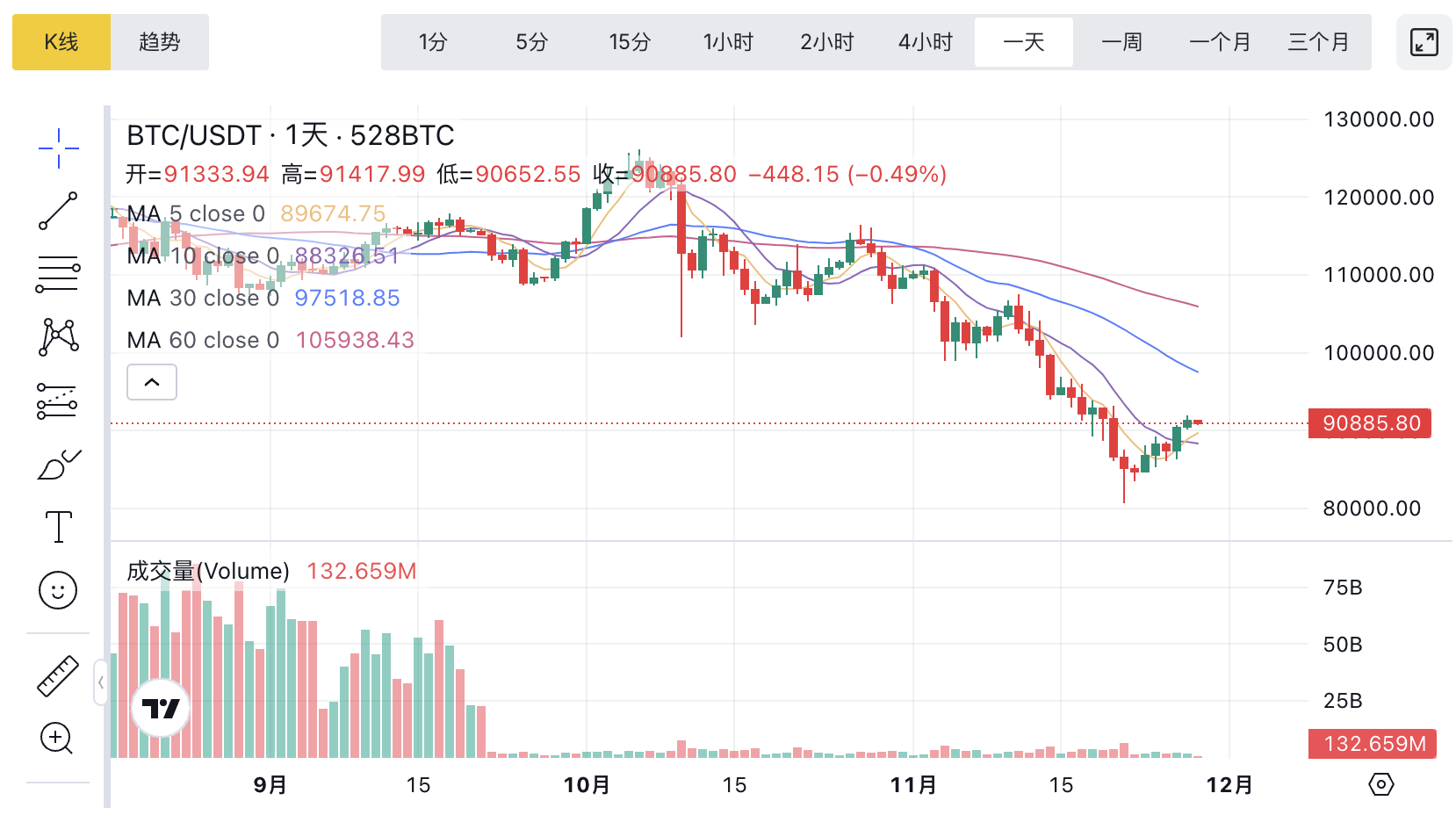Select the ruler measure tool
The width and height of the screenshot is (1456, 815).
58,676
